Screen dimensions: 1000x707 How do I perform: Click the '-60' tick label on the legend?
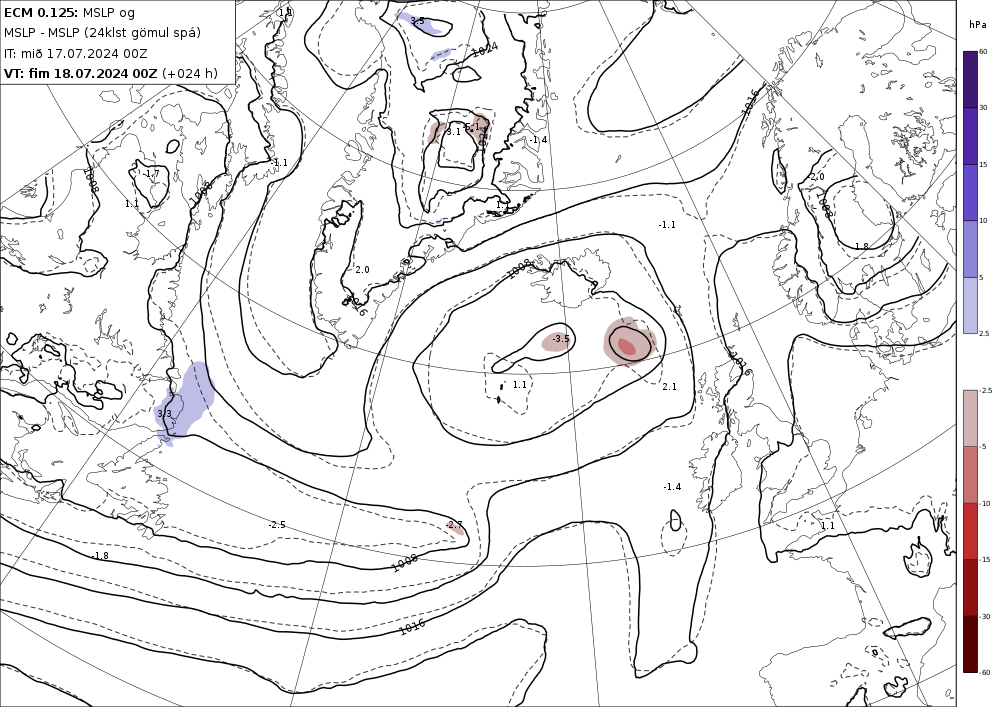(985, 672)
